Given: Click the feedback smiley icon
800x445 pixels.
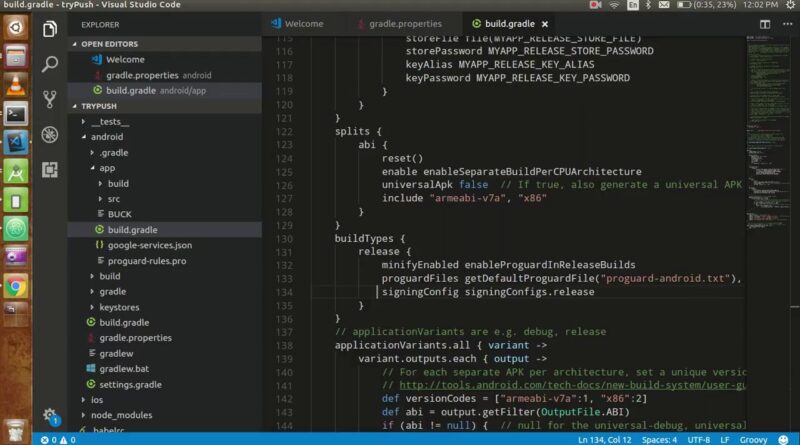Looking at the screenshot, I should coord(783,439).
